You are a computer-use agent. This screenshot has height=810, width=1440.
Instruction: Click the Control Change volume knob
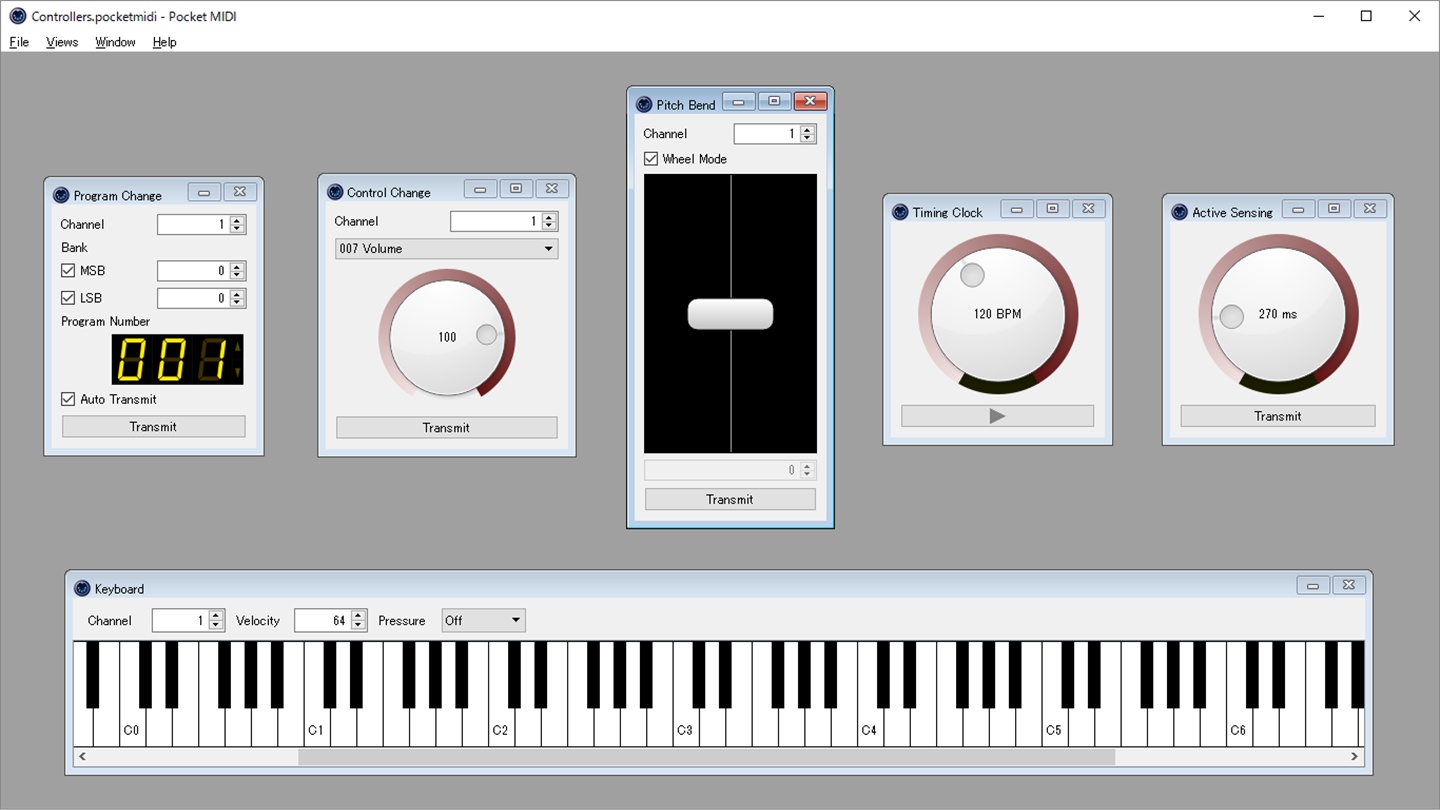(447, 336)
